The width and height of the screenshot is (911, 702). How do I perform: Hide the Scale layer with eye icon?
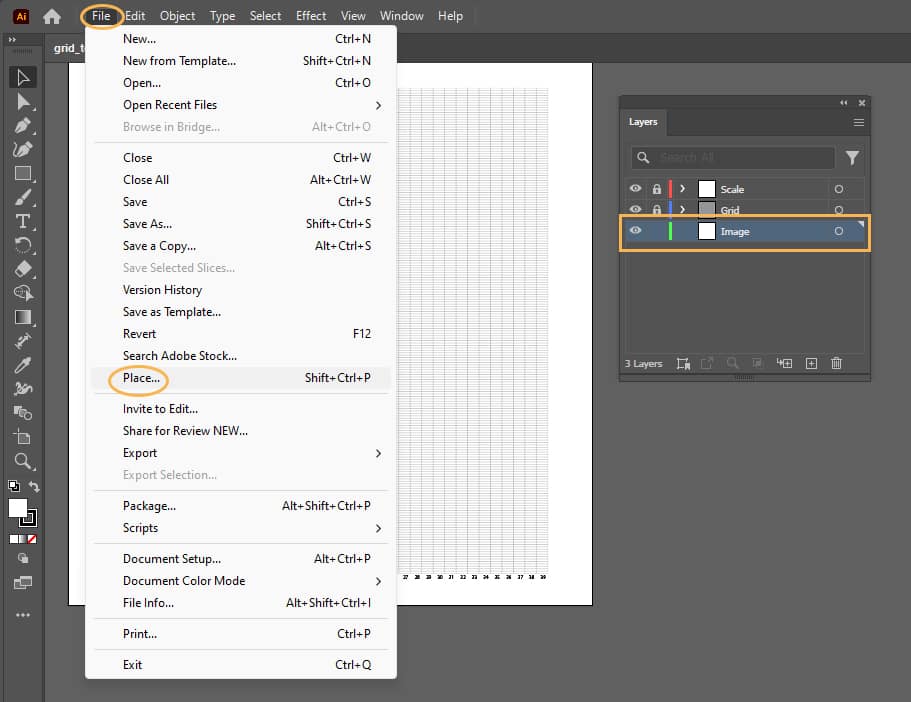pyautogui.click(x=635, y=188)
